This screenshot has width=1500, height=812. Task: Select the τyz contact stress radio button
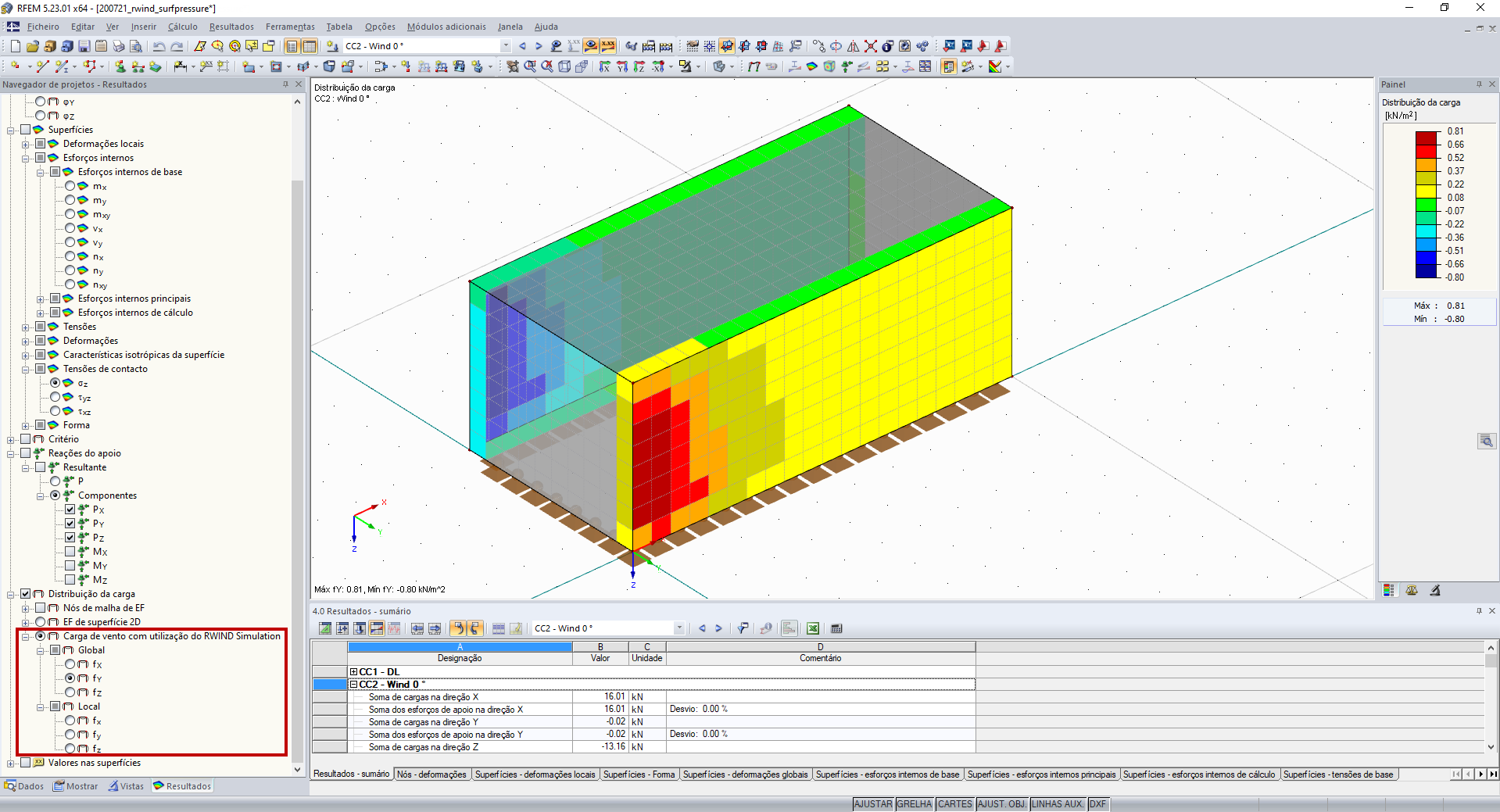tap(55, 397)
